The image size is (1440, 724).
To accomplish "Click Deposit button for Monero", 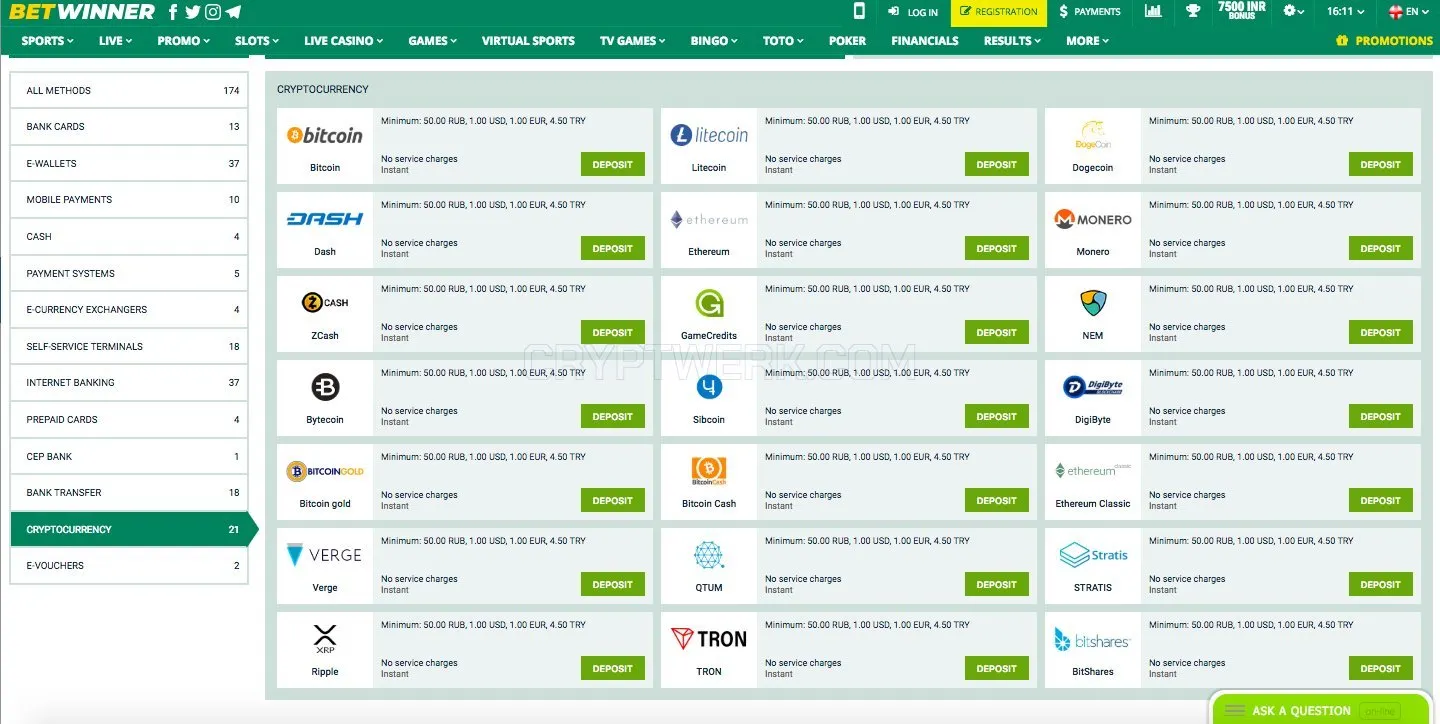I will click(1381, 249).
